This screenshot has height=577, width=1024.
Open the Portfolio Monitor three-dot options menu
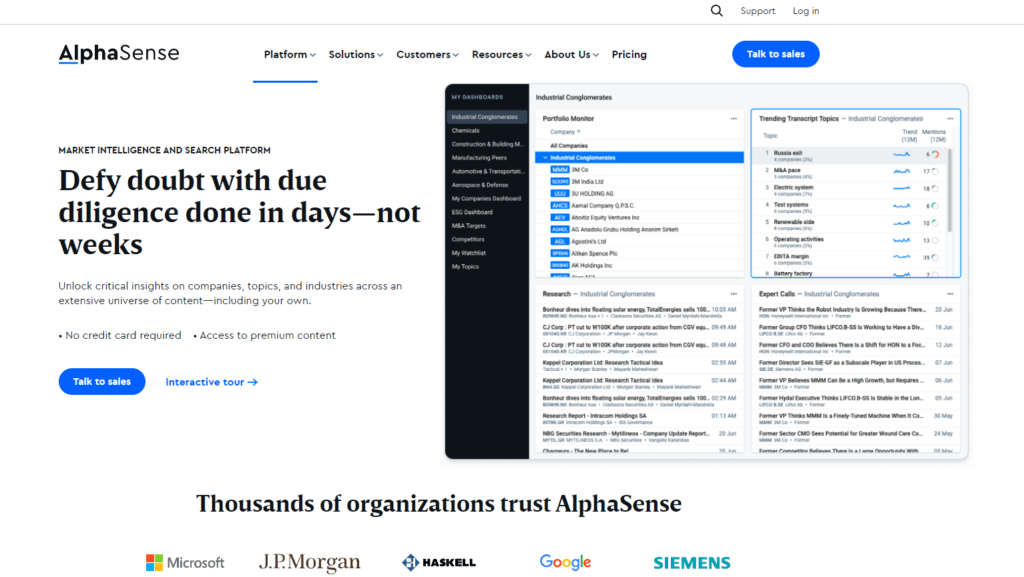[x=734, y=119]
